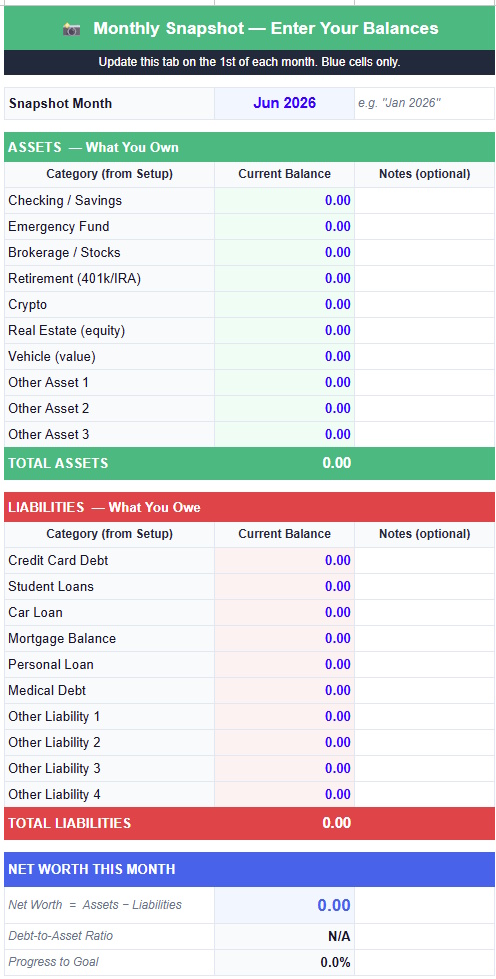Viewport: 496px width, 979px height.
Task: Click the Brokerage / Stocks balance cell
Action: click(x=284, y=253)
